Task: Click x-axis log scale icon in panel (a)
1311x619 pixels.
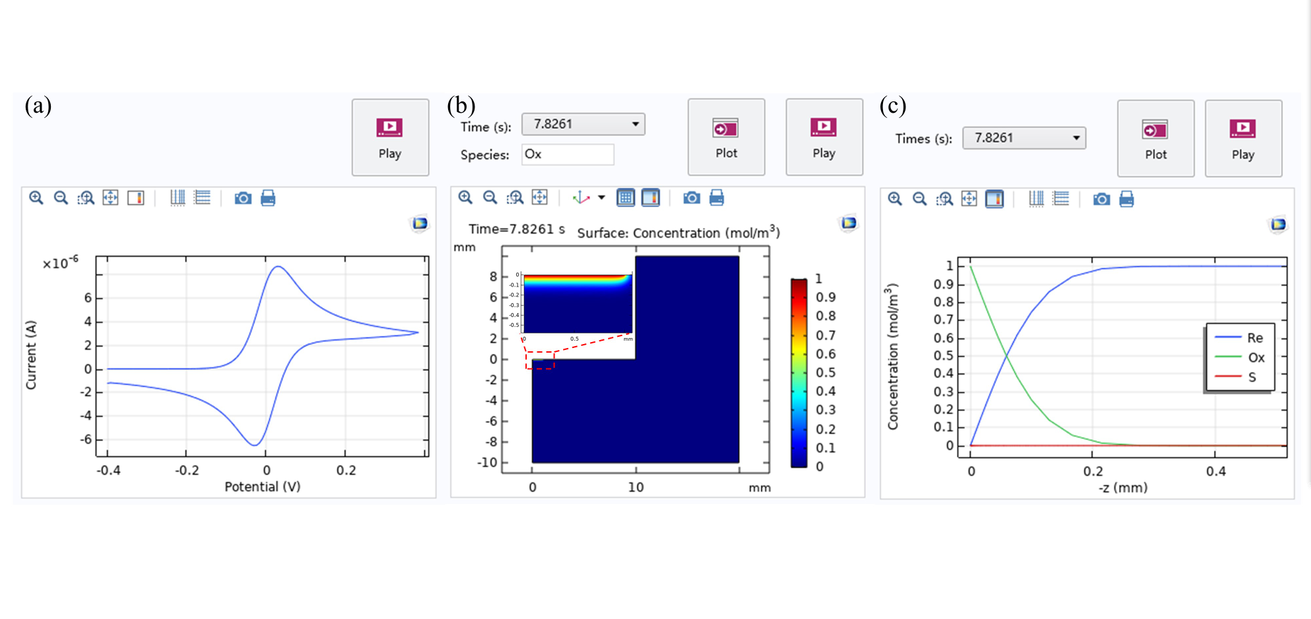Action: (178, 198)
